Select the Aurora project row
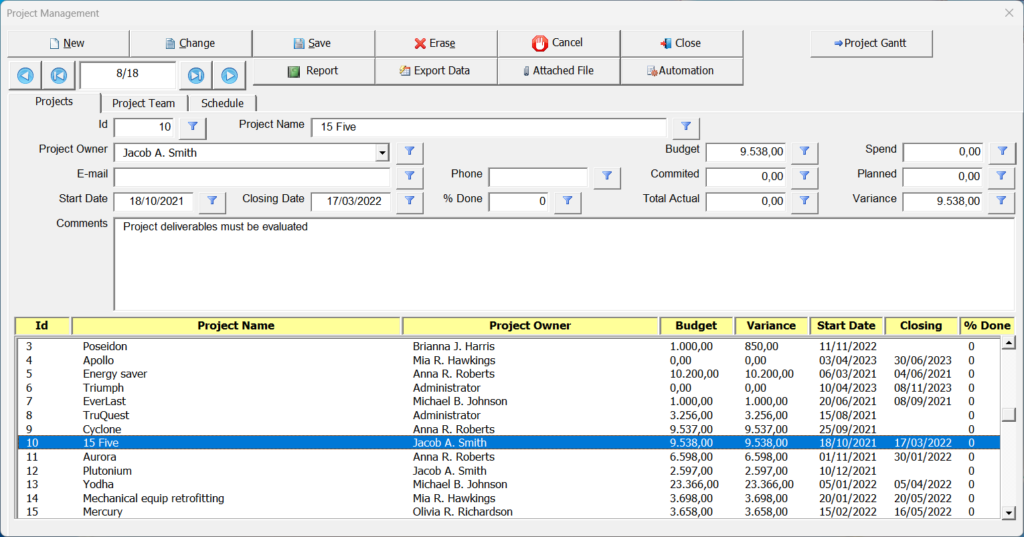1024x537 pixels. coord(509,457)
